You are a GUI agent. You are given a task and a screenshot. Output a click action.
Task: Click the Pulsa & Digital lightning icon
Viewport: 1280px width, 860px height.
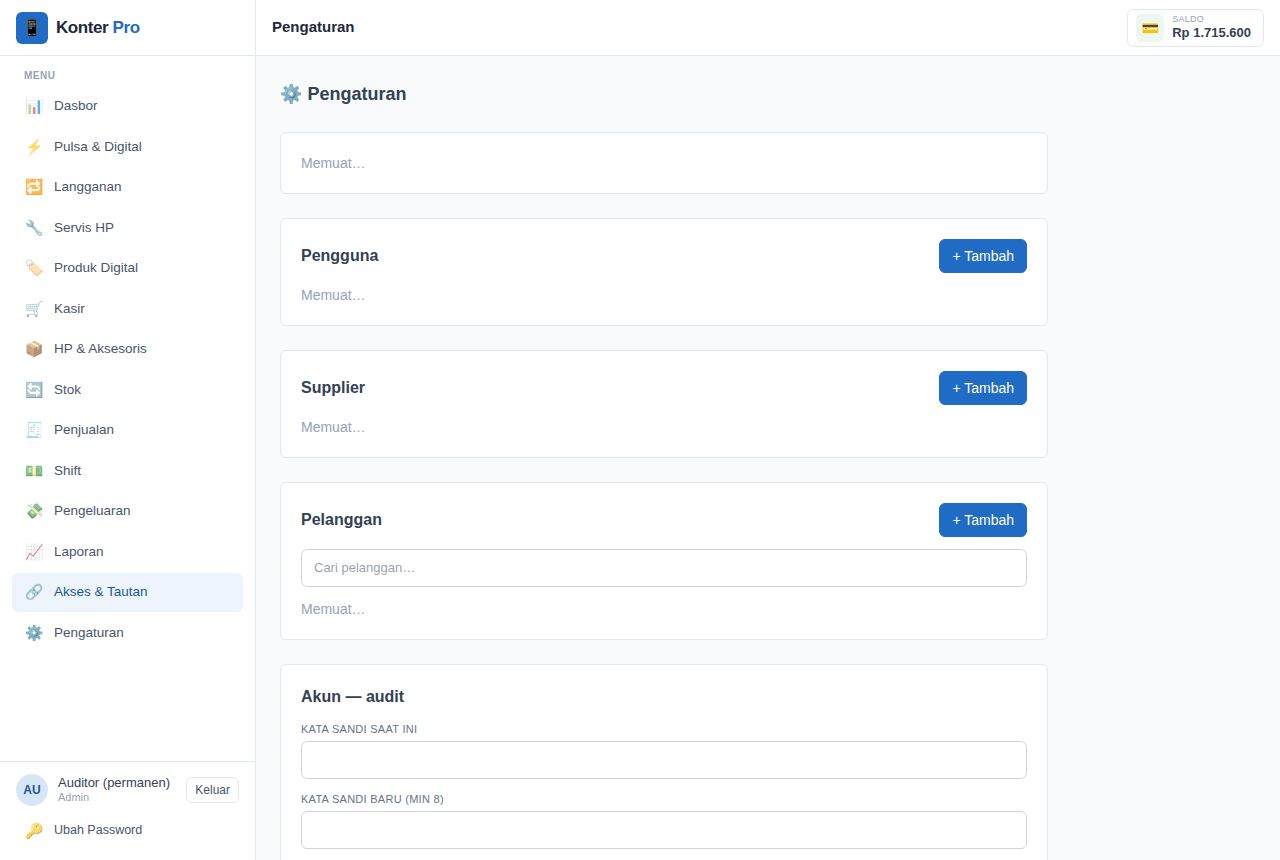pos(34,147)
